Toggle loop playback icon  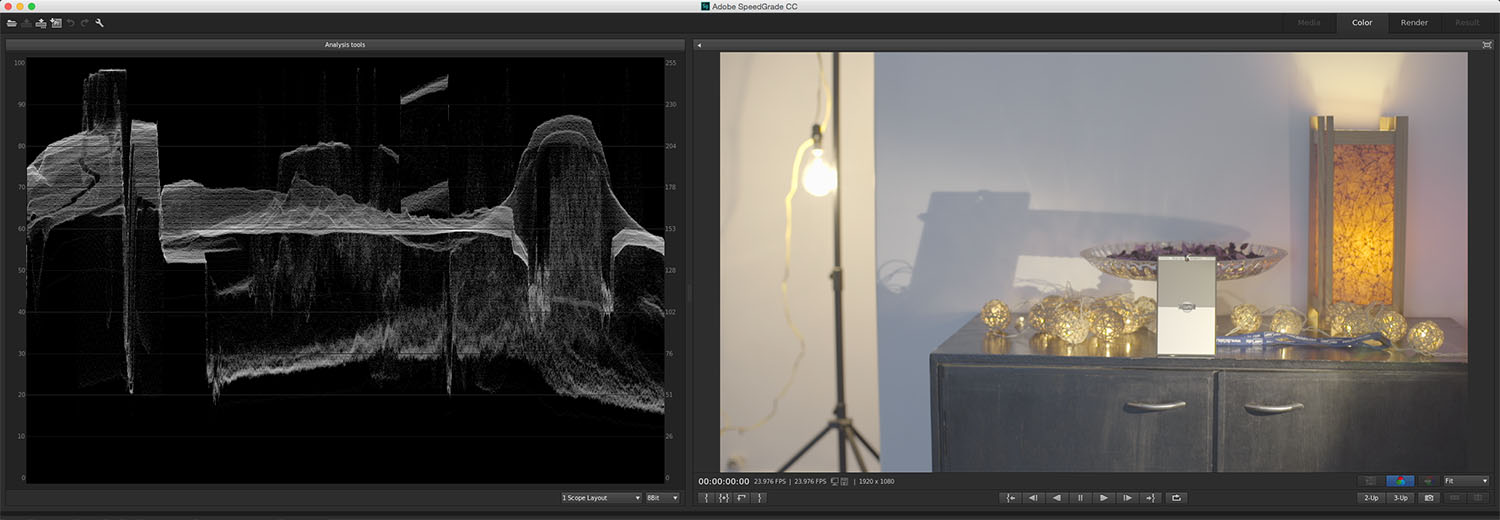1176,498
